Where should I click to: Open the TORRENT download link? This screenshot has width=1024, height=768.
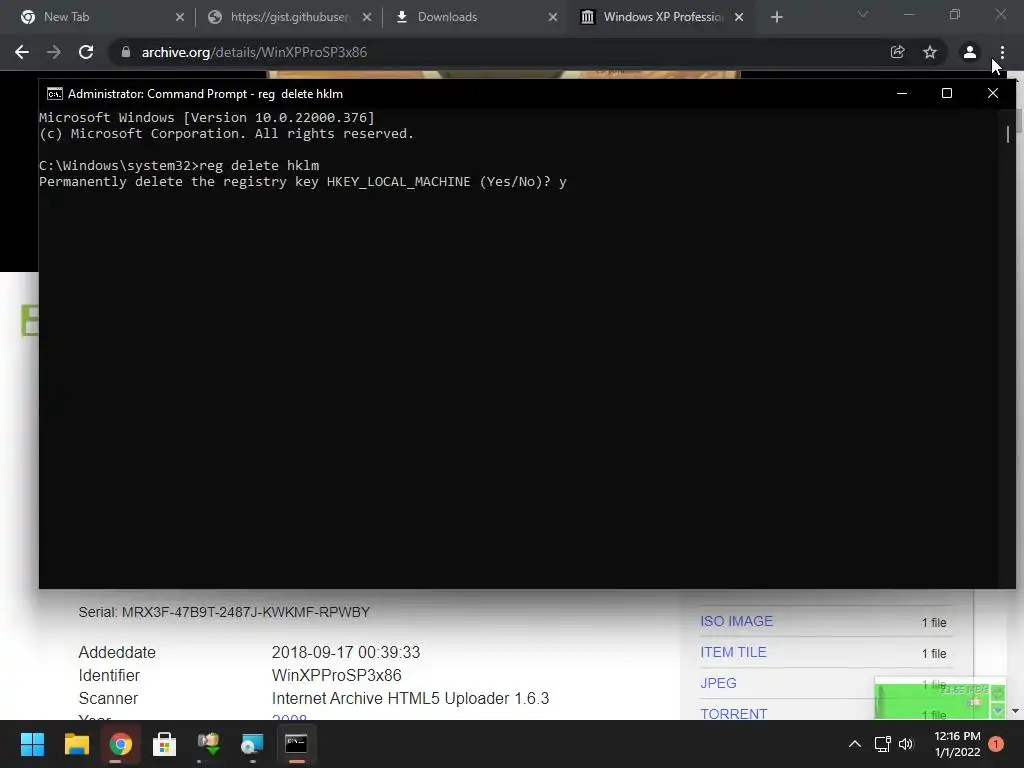coord(733,714)
